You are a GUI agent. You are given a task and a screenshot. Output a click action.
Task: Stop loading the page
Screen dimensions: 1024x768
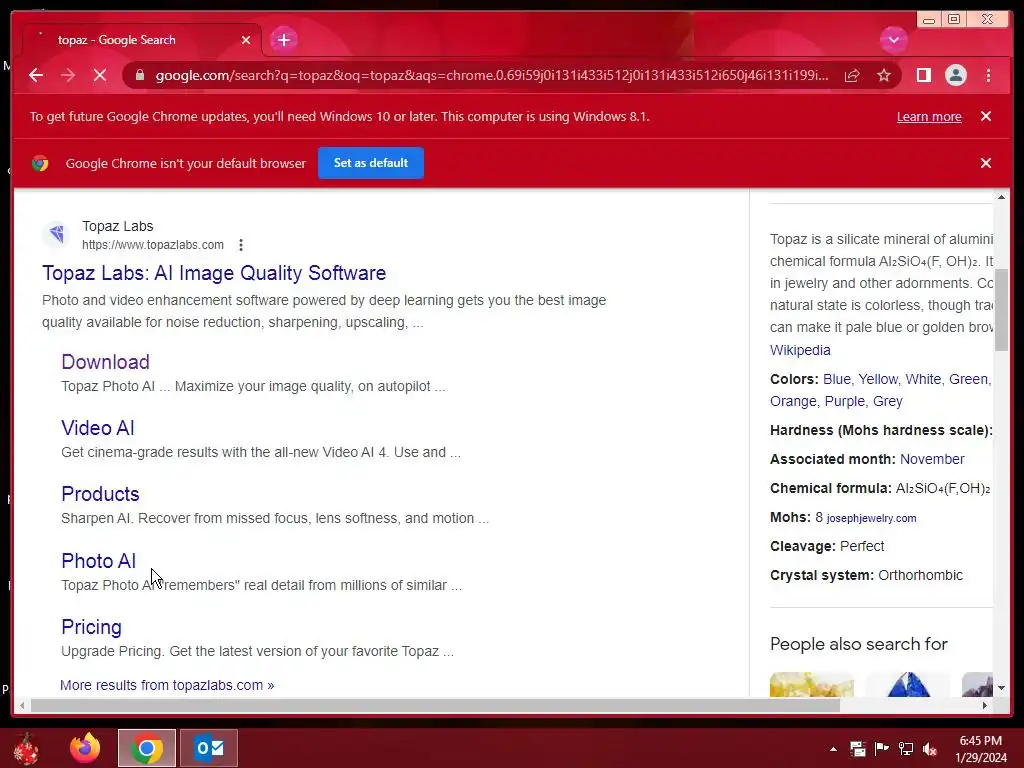(x=100, y=75)
